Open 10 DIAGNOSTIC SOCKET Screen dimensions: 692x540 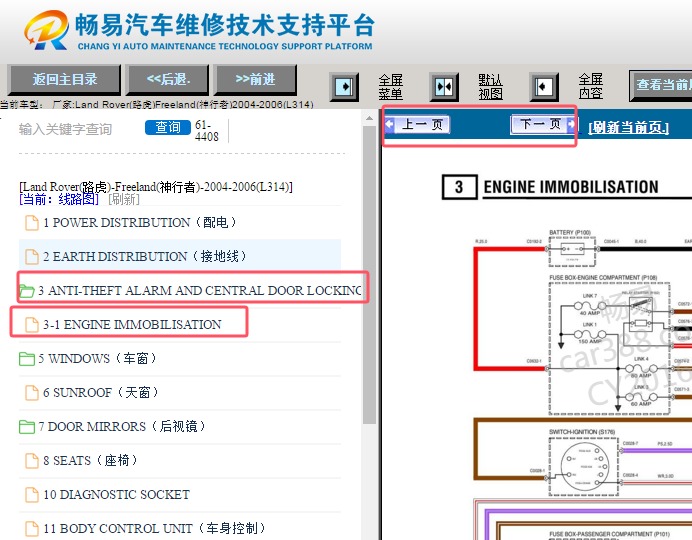point(117,495)
